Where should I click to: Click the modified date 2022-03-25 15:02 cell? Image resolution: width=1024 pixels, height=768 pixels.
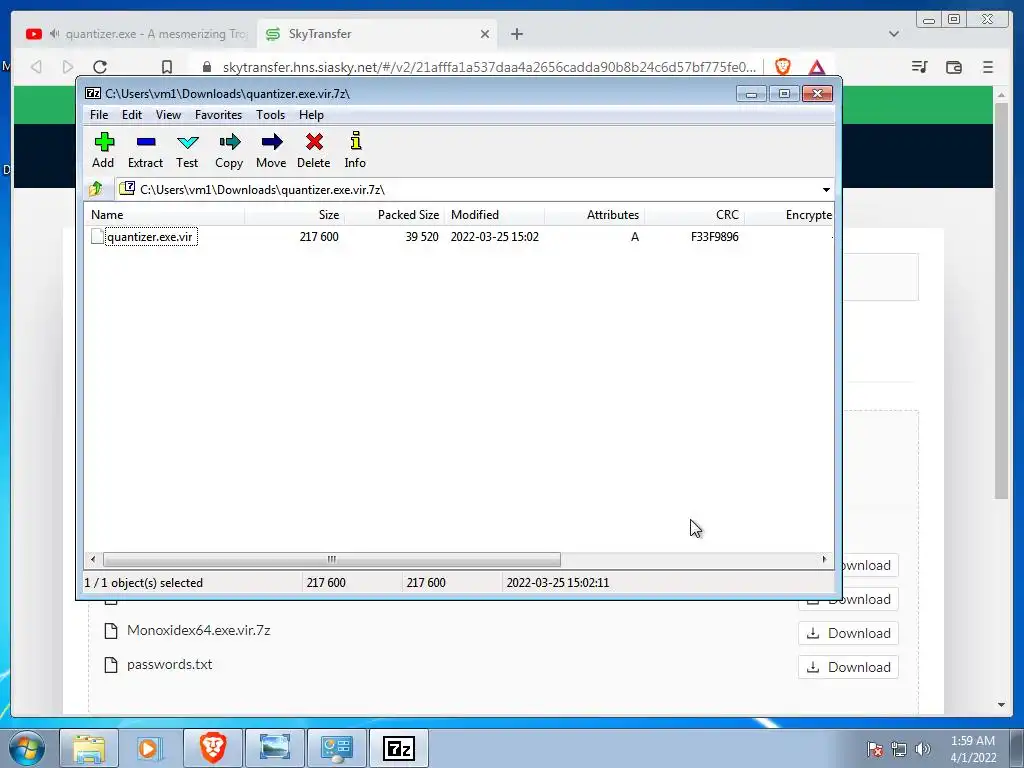coord(494,236)
